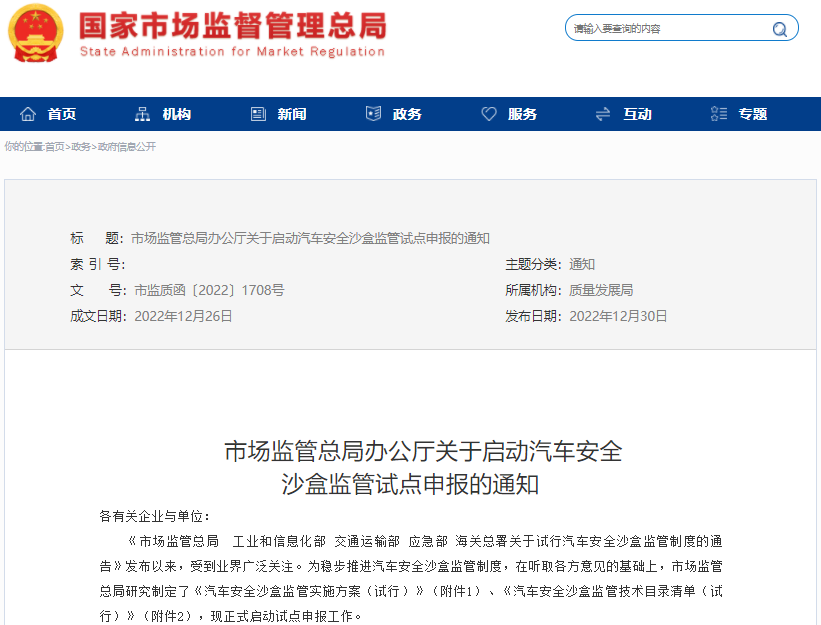The image size is (821, 625).
Task: Click inside the search input box
Action: click(x=650, y=28)
